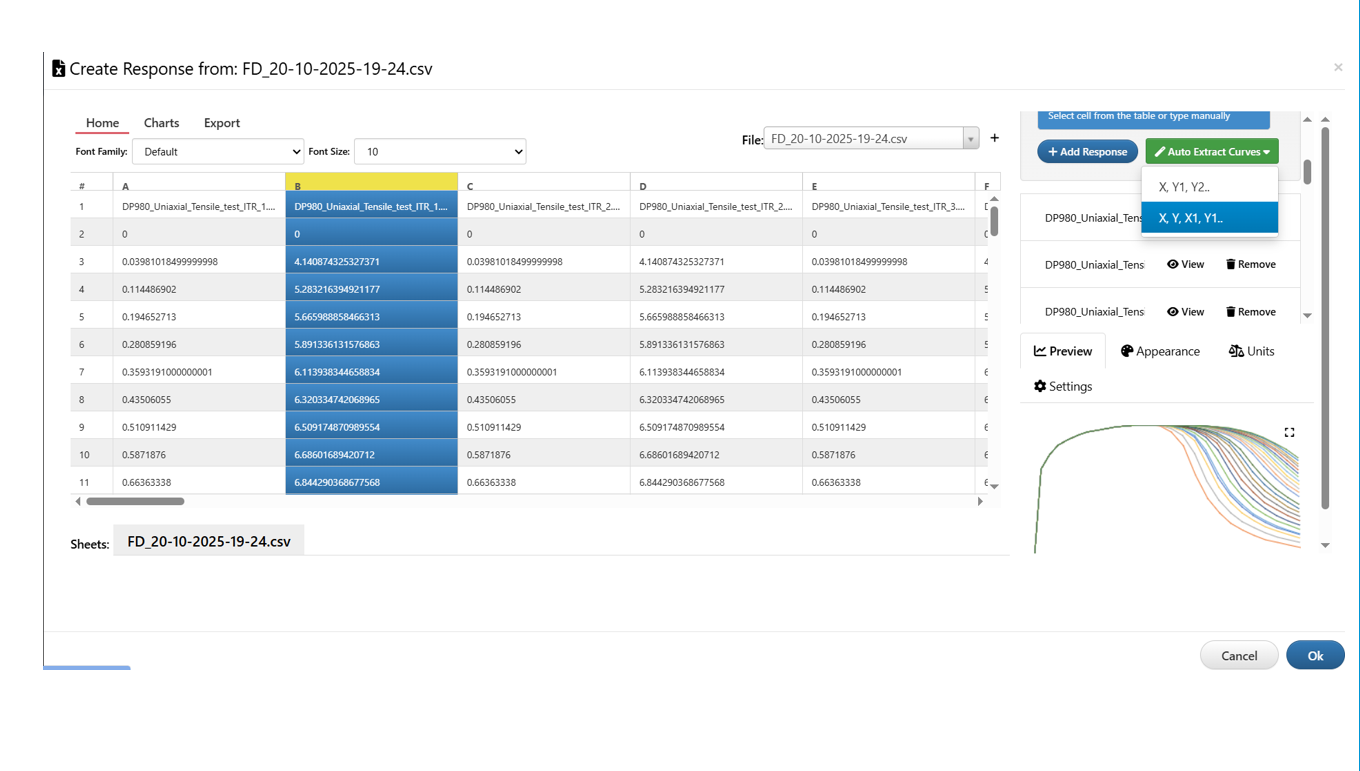Remove the third DP980 response in list
The height and width of the screenshot is (771, 1360).
coord(1250,312)
